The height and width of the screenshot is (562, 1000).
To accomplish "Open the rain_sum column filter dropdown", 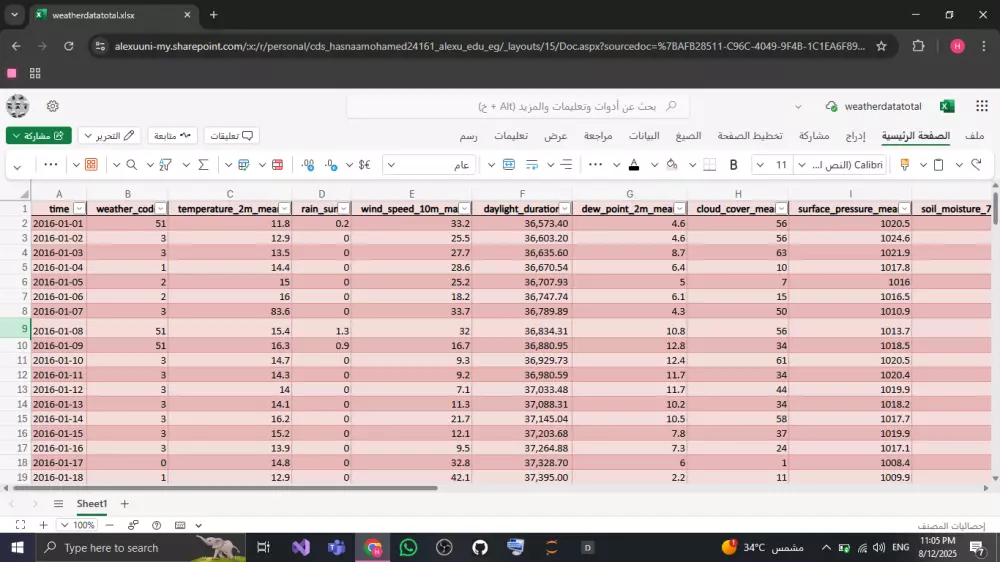I will pyautogui.click(x=344, y=209).
